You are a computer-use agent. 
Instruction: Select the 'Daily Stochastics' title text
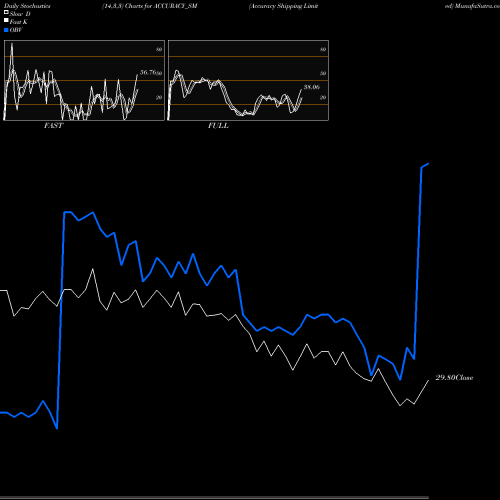point(27,6)
